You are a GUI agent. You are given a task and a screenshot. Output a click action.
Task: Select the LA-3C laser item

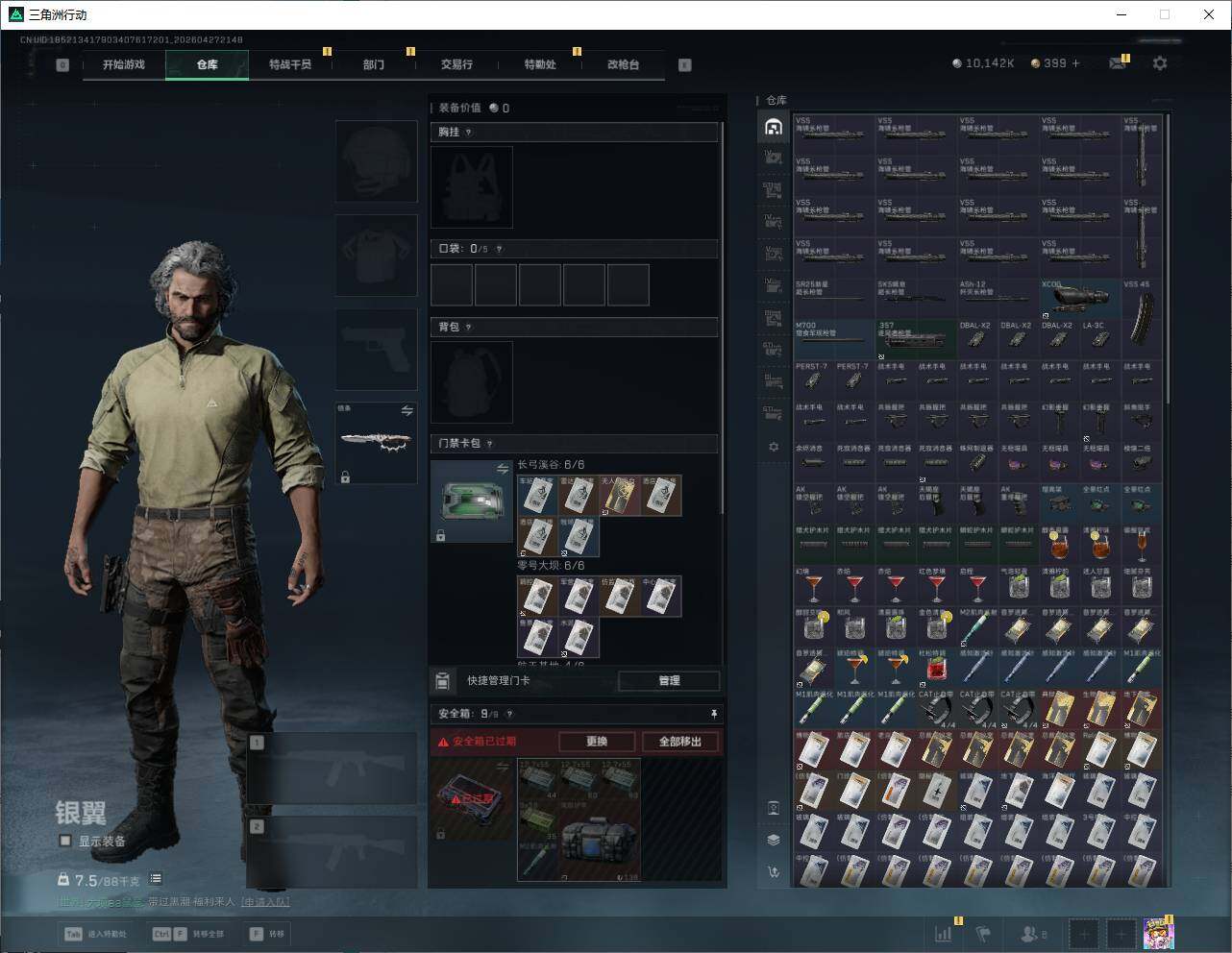(x=1100, y=340)
